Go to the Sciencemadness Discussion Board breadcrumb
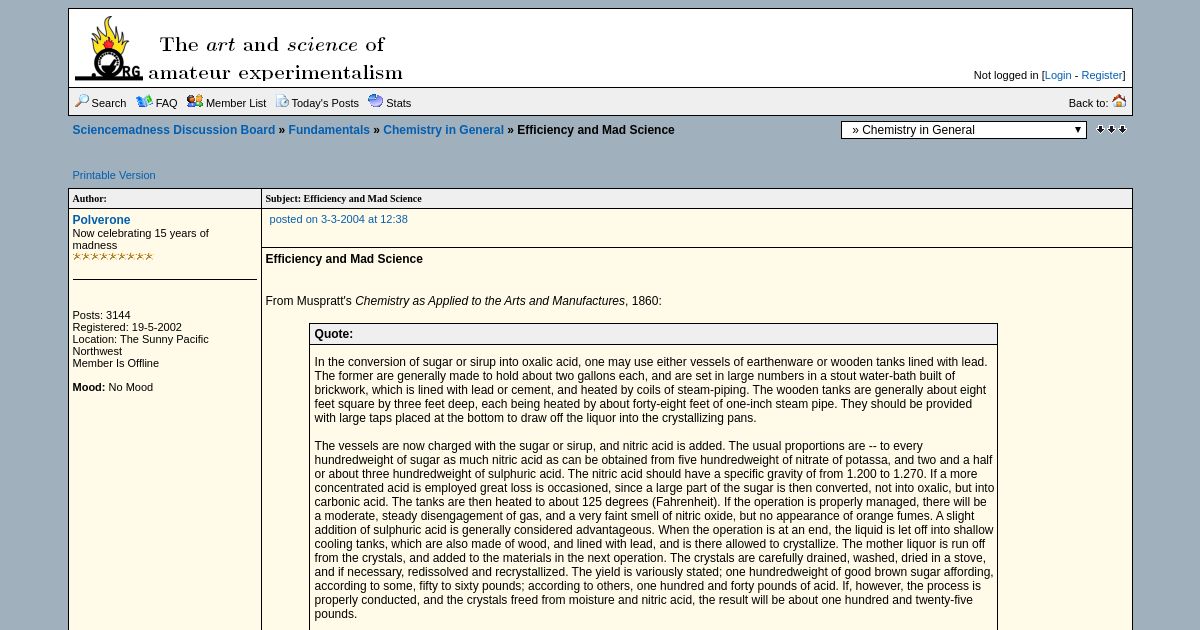The width and height of the screenshot is (1200, 630). tap(173, 130)
